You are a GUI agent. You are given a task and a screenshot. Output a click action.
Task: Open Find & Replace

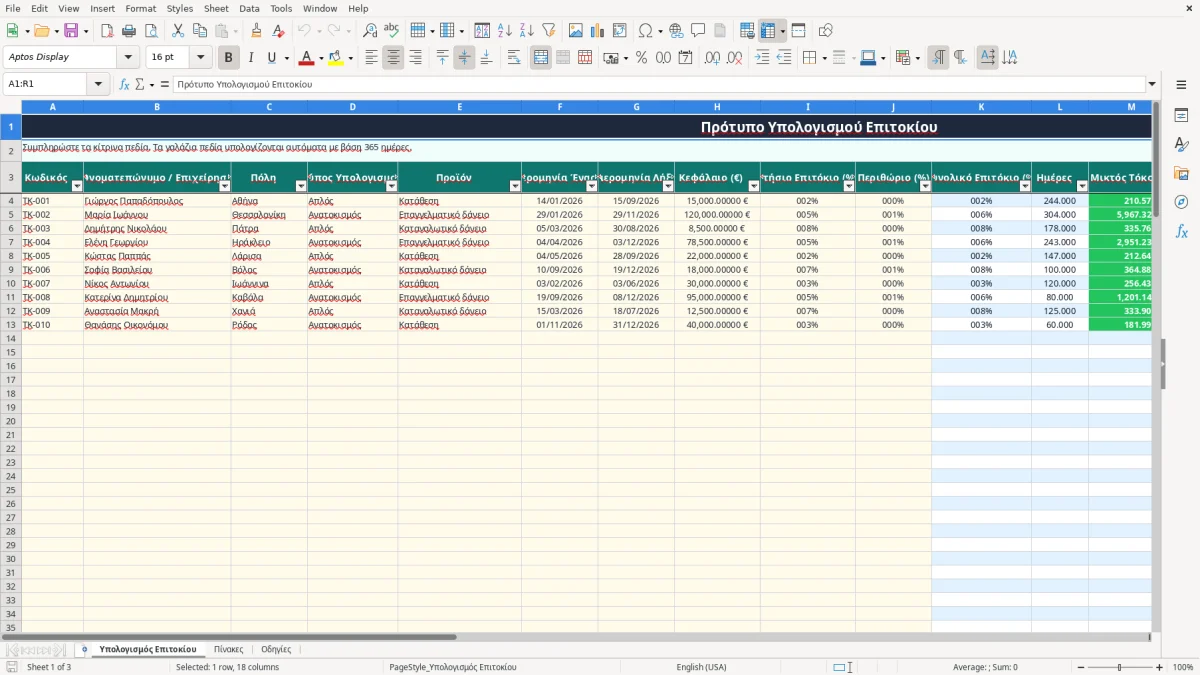pos(370,31)
